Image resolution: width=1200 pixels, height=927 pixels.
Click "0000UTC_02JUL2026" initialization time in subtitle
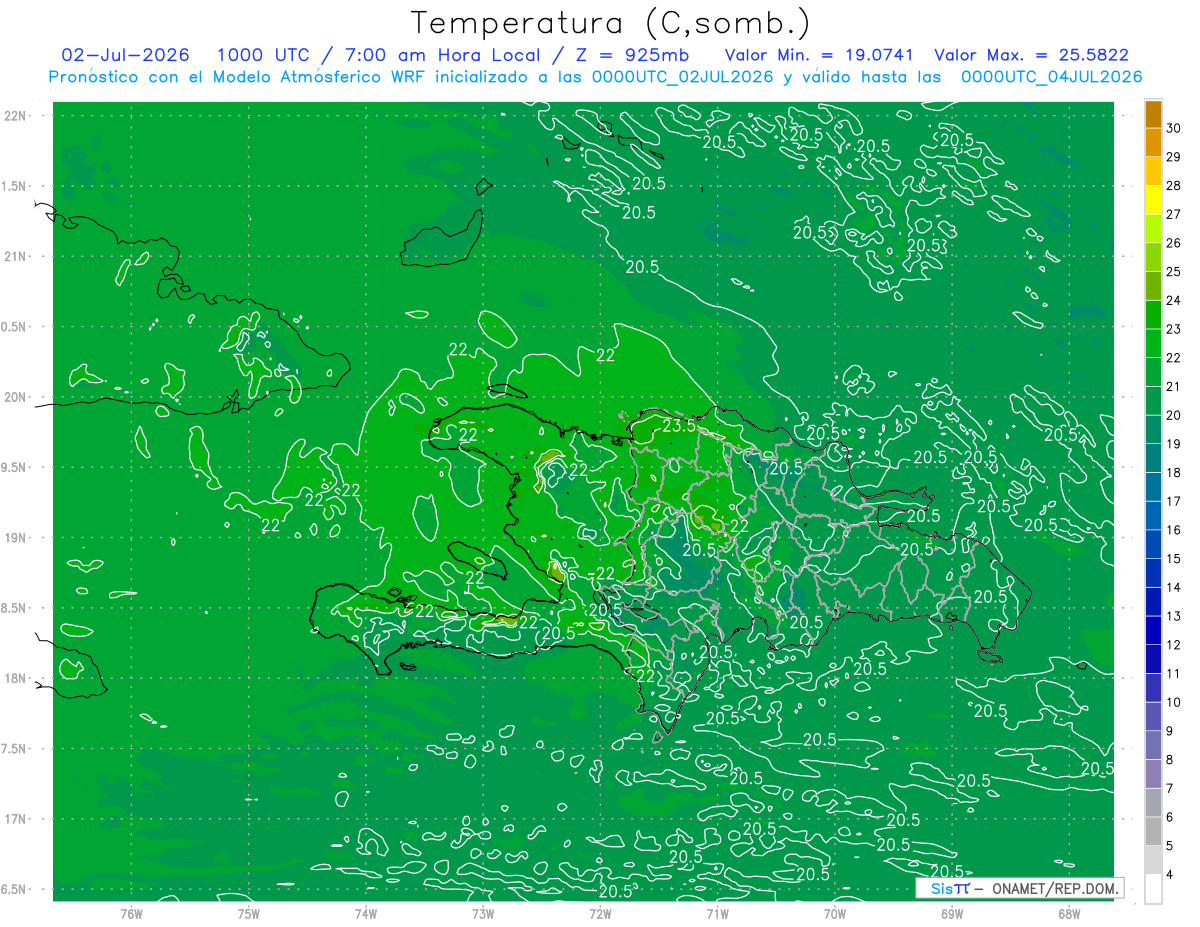[683, 77]
